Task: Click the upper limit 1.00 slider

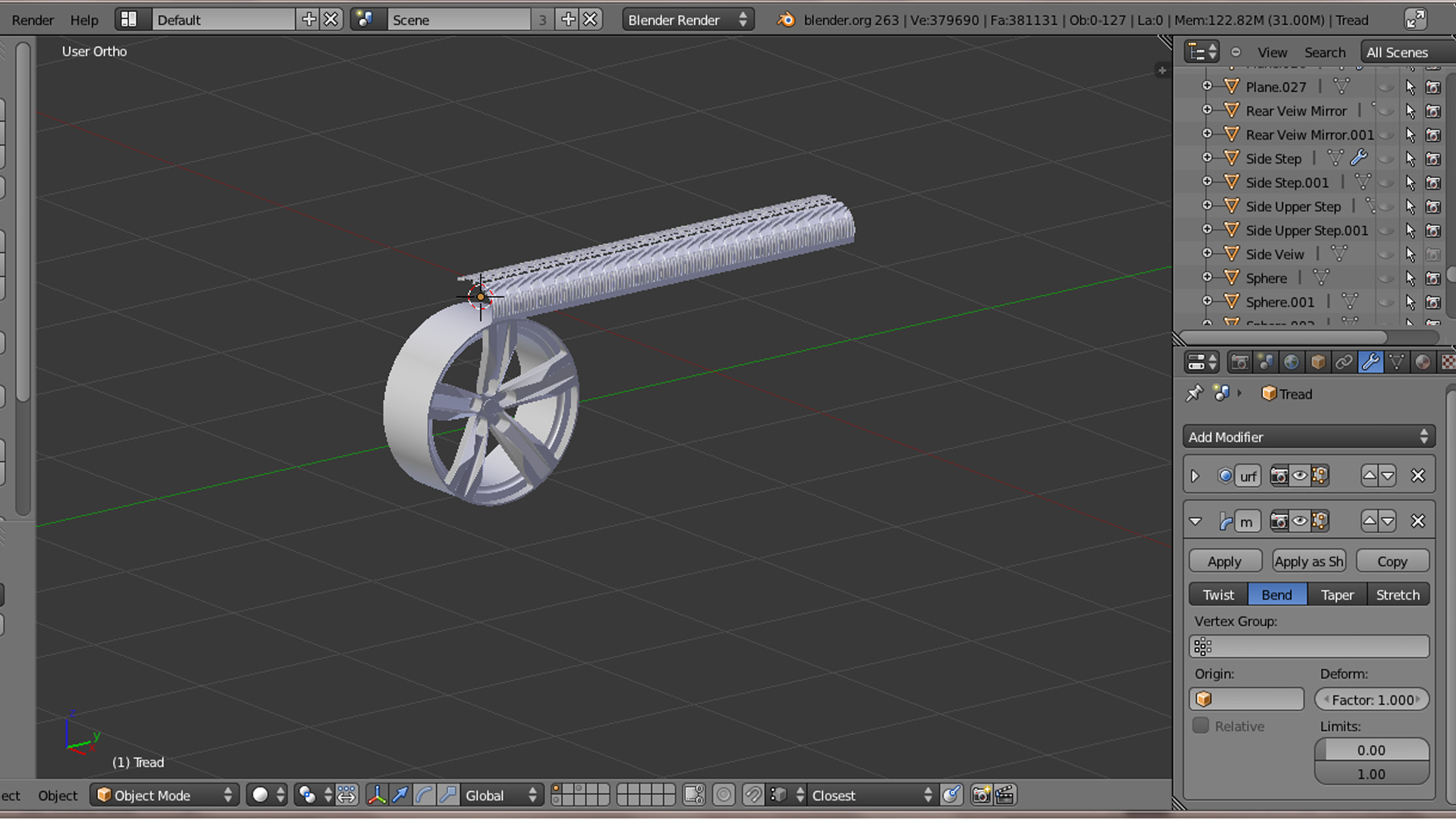Action: (x=1372, y=774)
